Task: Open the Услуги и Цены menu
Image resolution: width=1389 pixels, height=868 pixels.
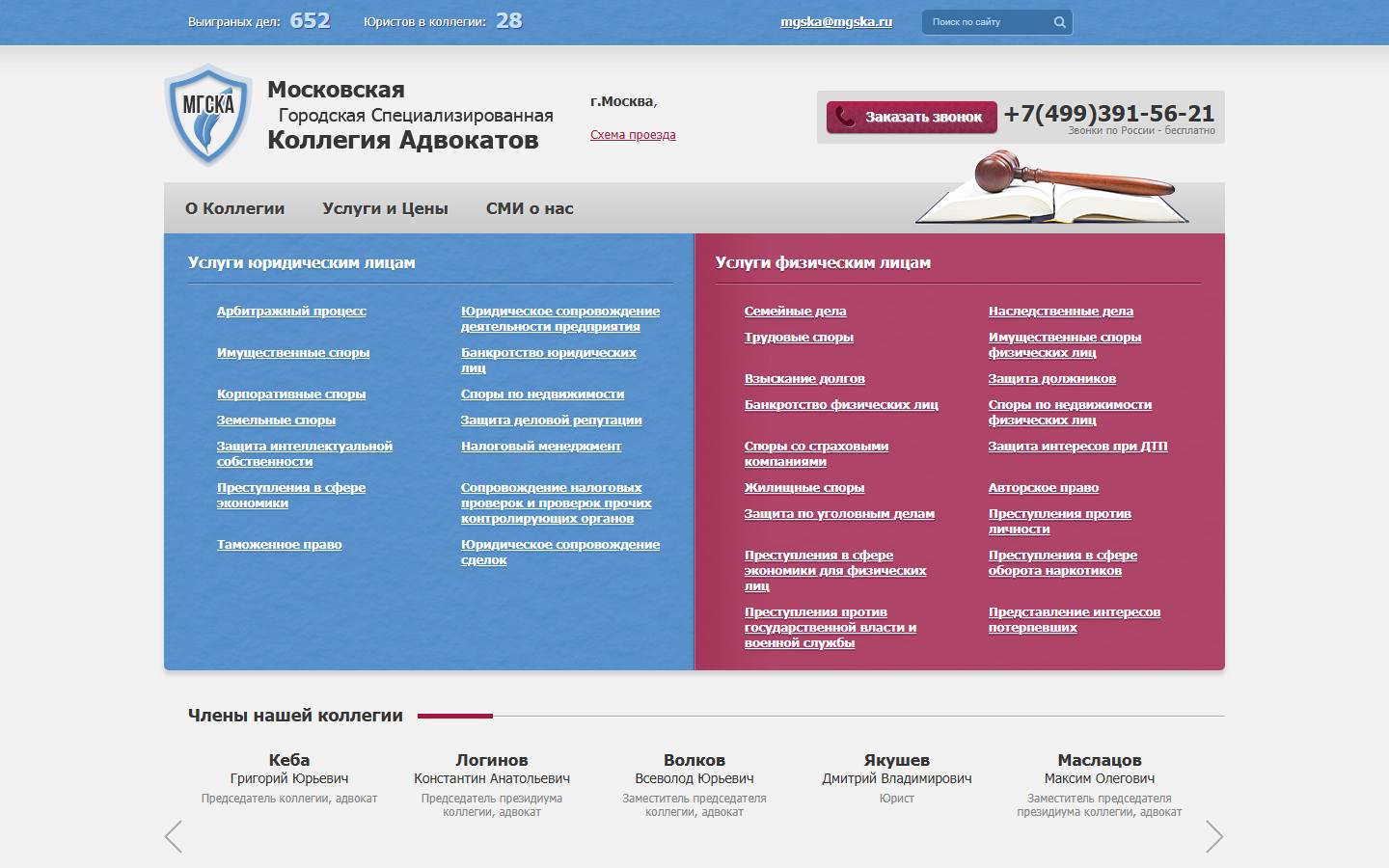Action: (x=385, y=208)
